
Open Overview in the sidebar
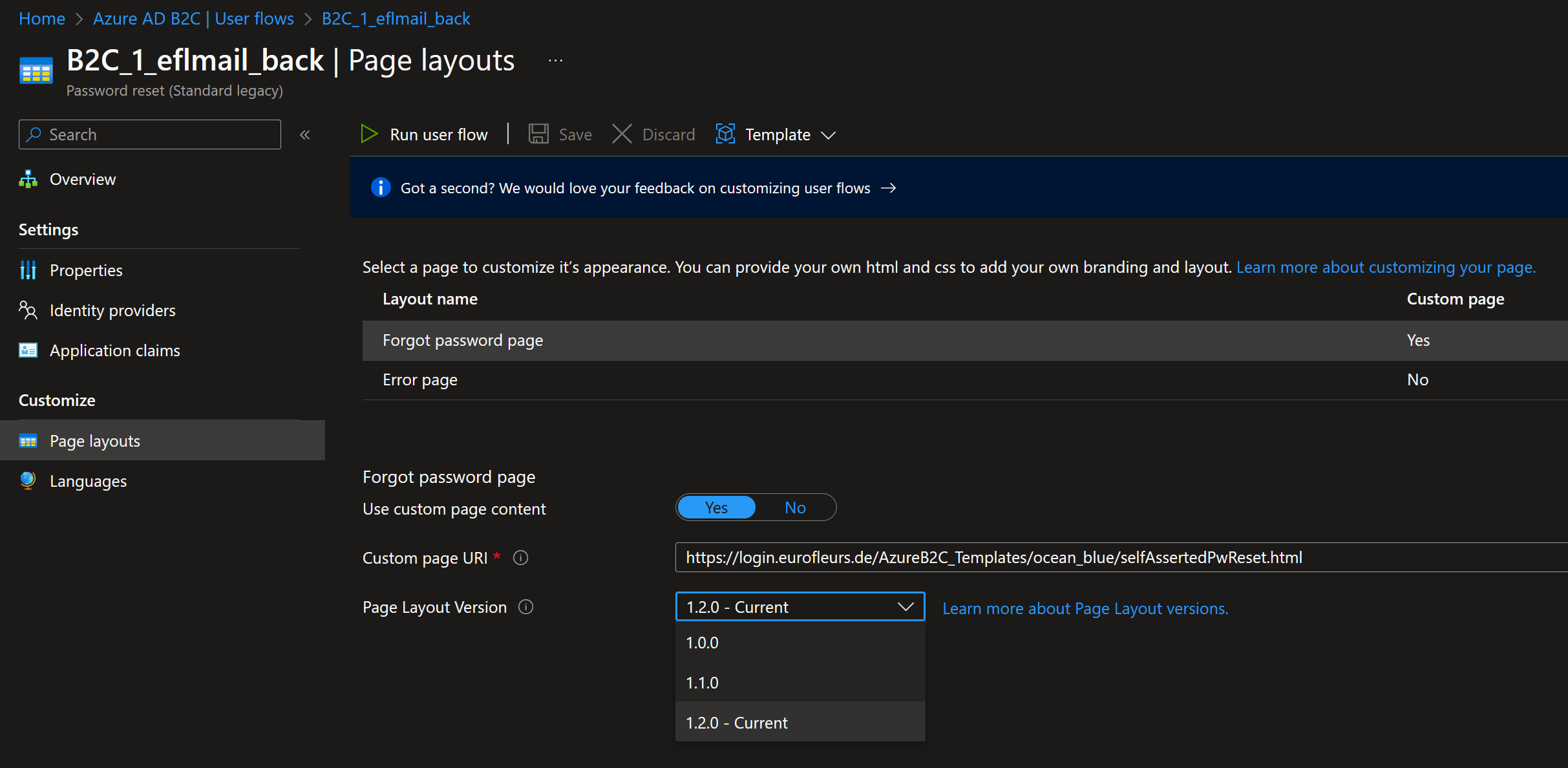(83, 179)
